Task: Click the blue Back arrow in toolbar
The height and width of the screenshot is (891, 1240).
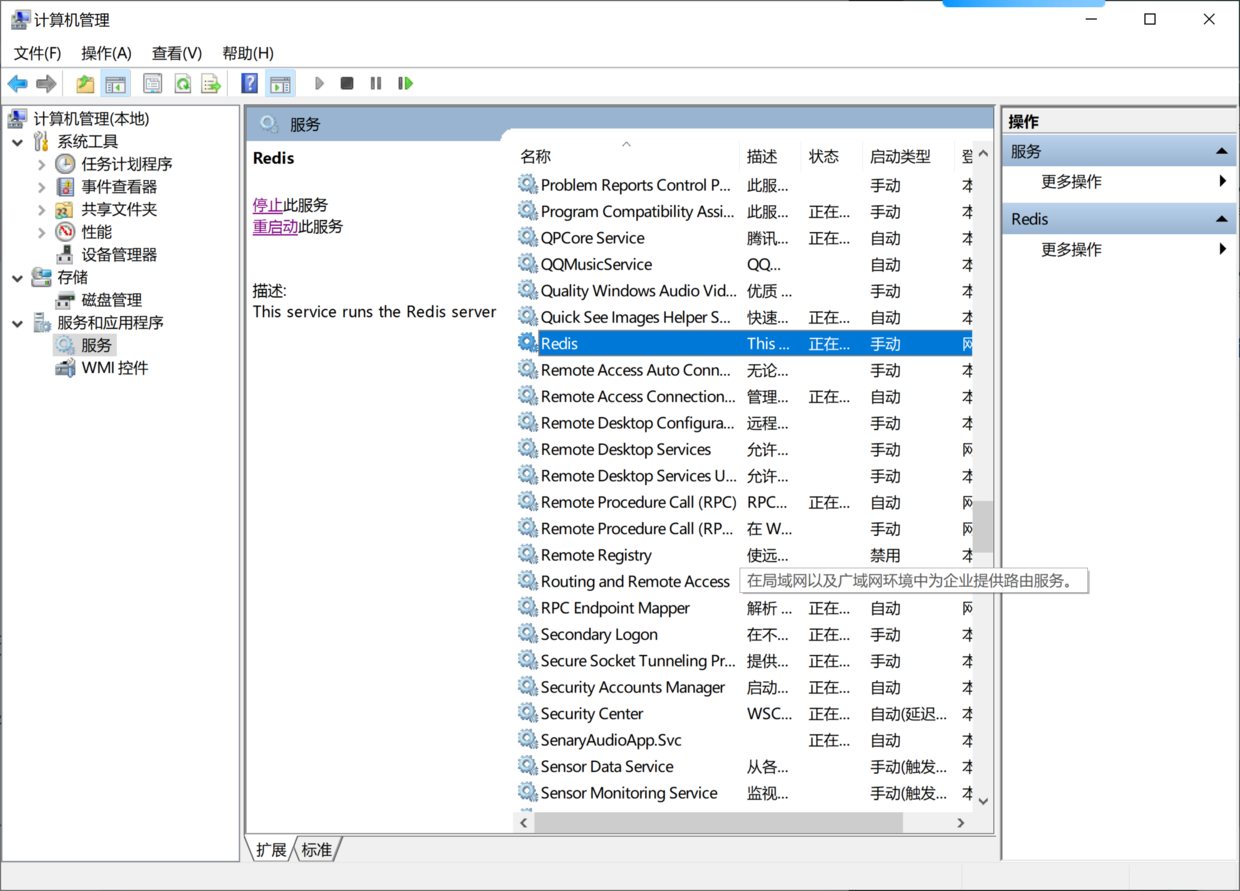Action: (x=18, y=84)
